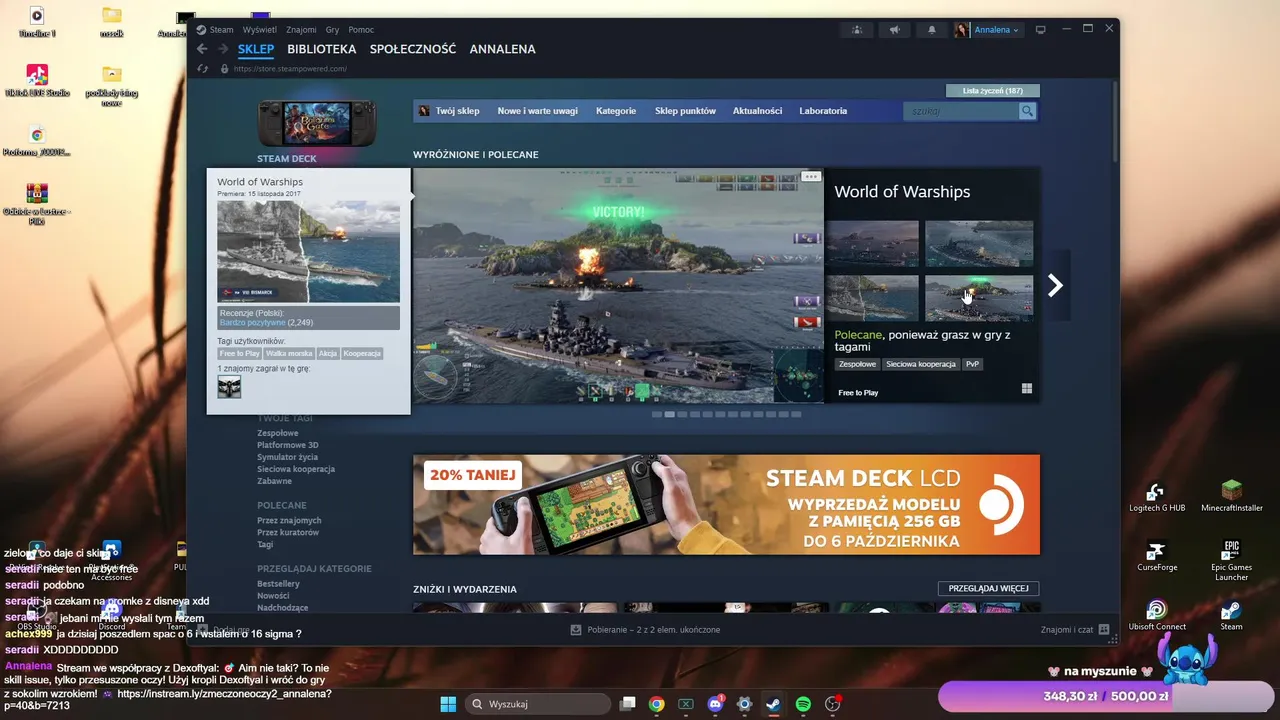Go back with the Steam back arrow

coord(202,49)
